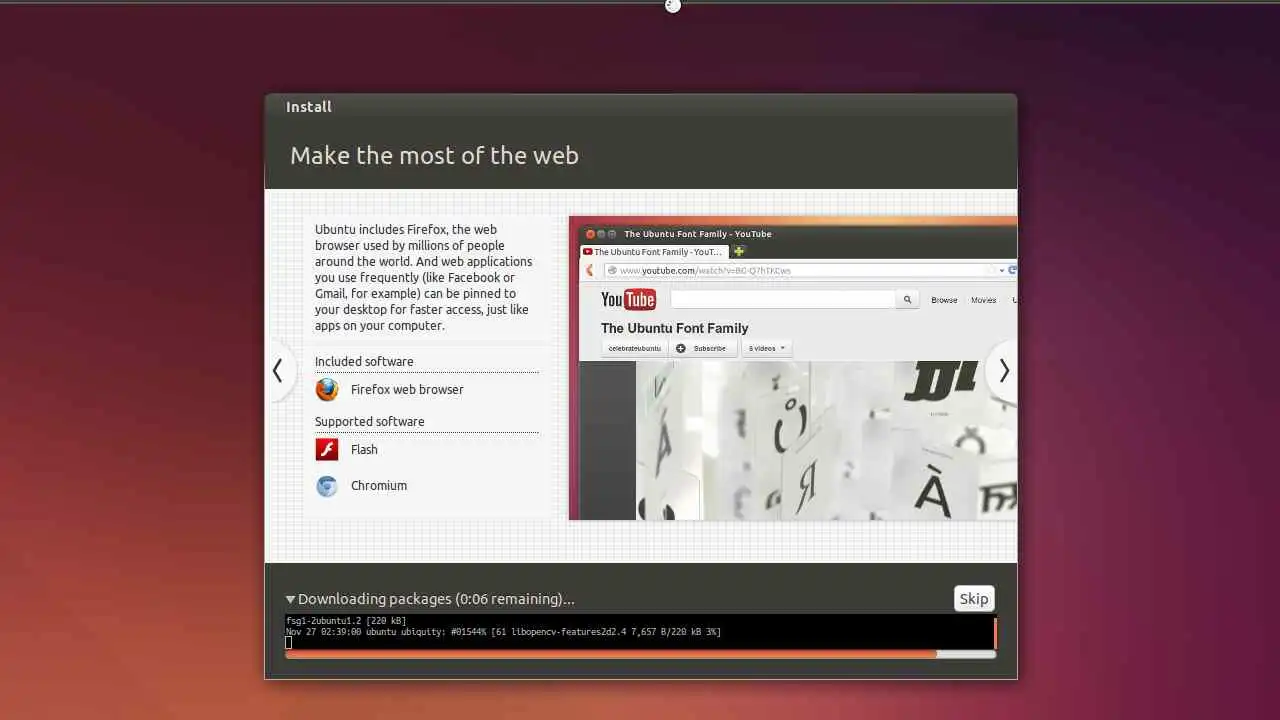Click the reload icon in address bar

point(1012,270)
